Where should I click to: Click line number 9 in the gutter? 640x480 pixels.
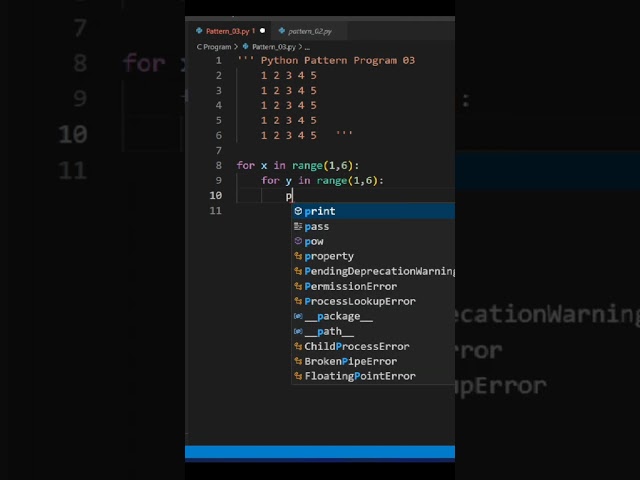point(219,180)
